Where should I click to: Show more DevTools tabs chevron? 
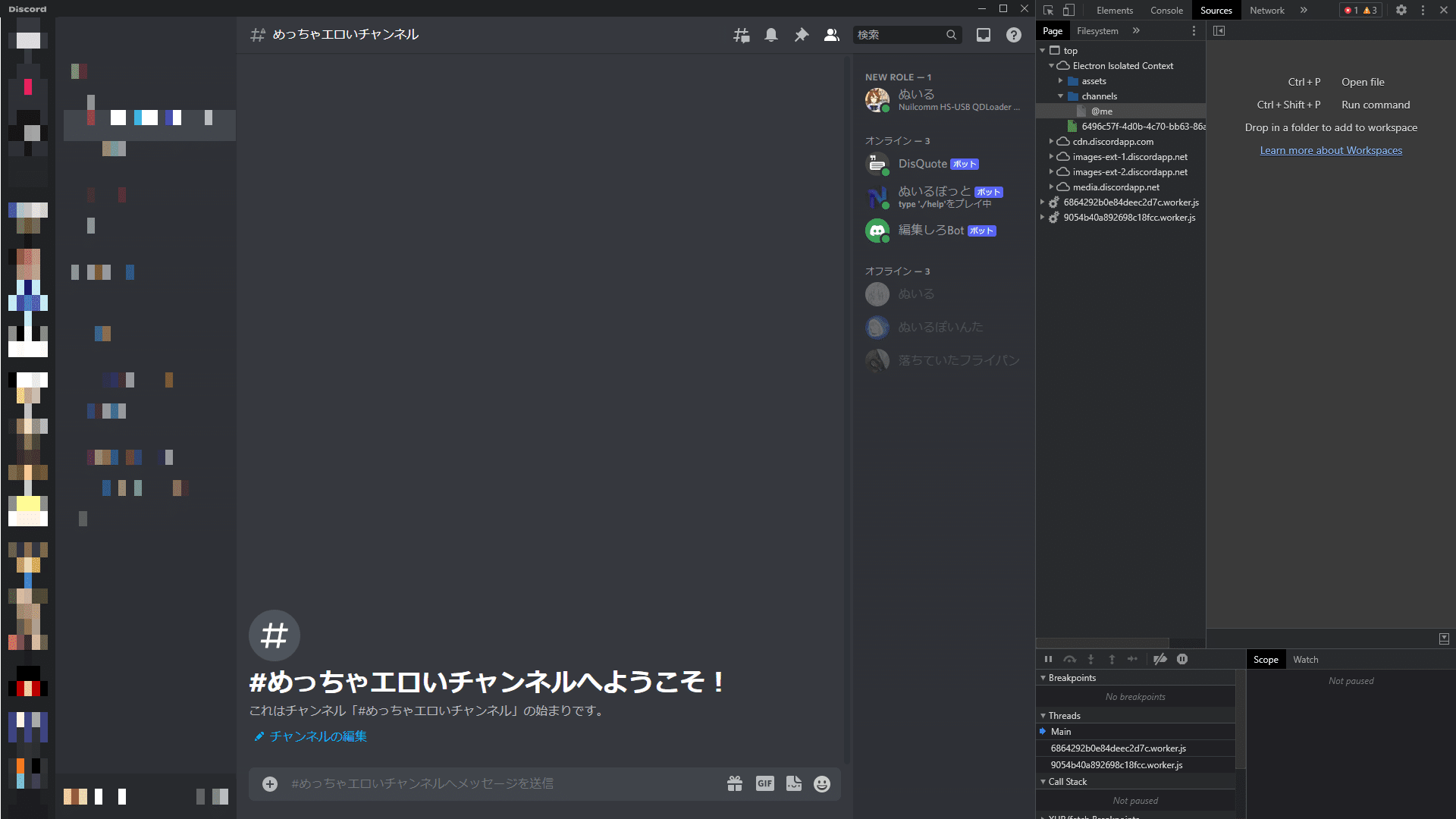(1304, 11)
